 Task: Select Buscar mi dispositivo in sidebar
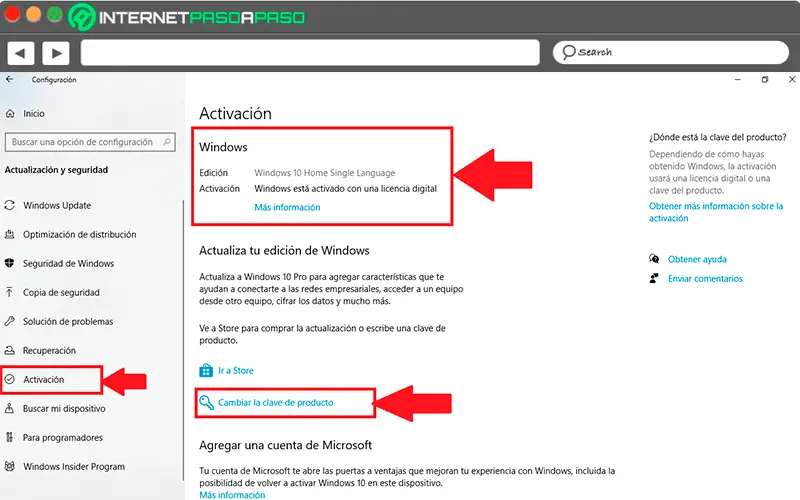64,408
